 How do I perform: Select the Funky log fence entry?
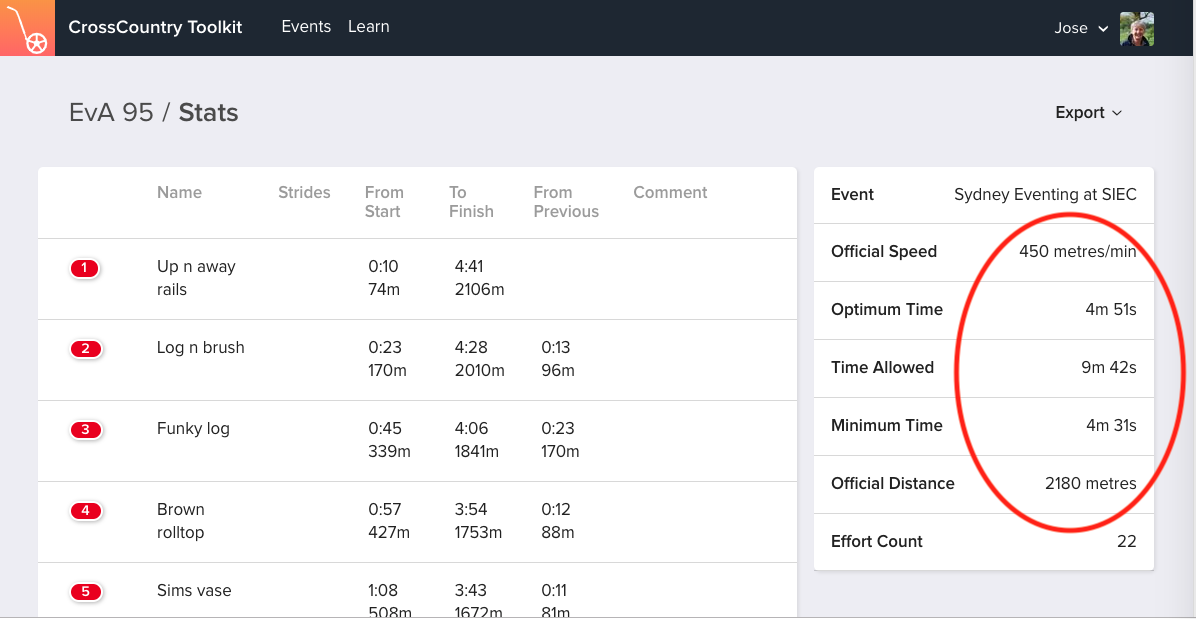click(x=193, y=429)
